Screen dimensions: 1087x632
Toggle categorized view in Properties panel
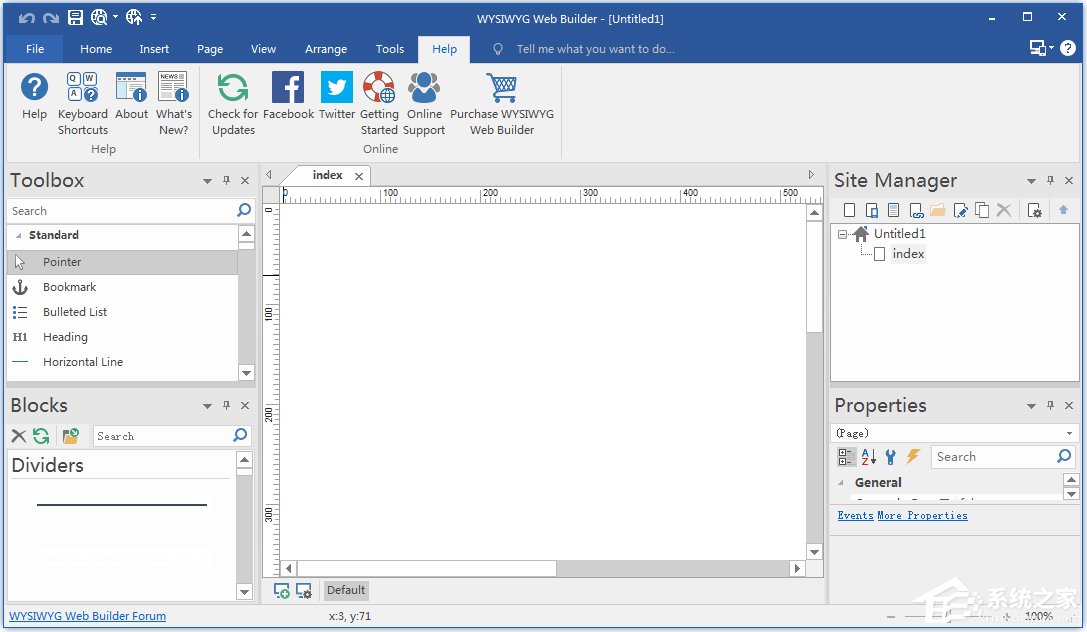point(846,457)
